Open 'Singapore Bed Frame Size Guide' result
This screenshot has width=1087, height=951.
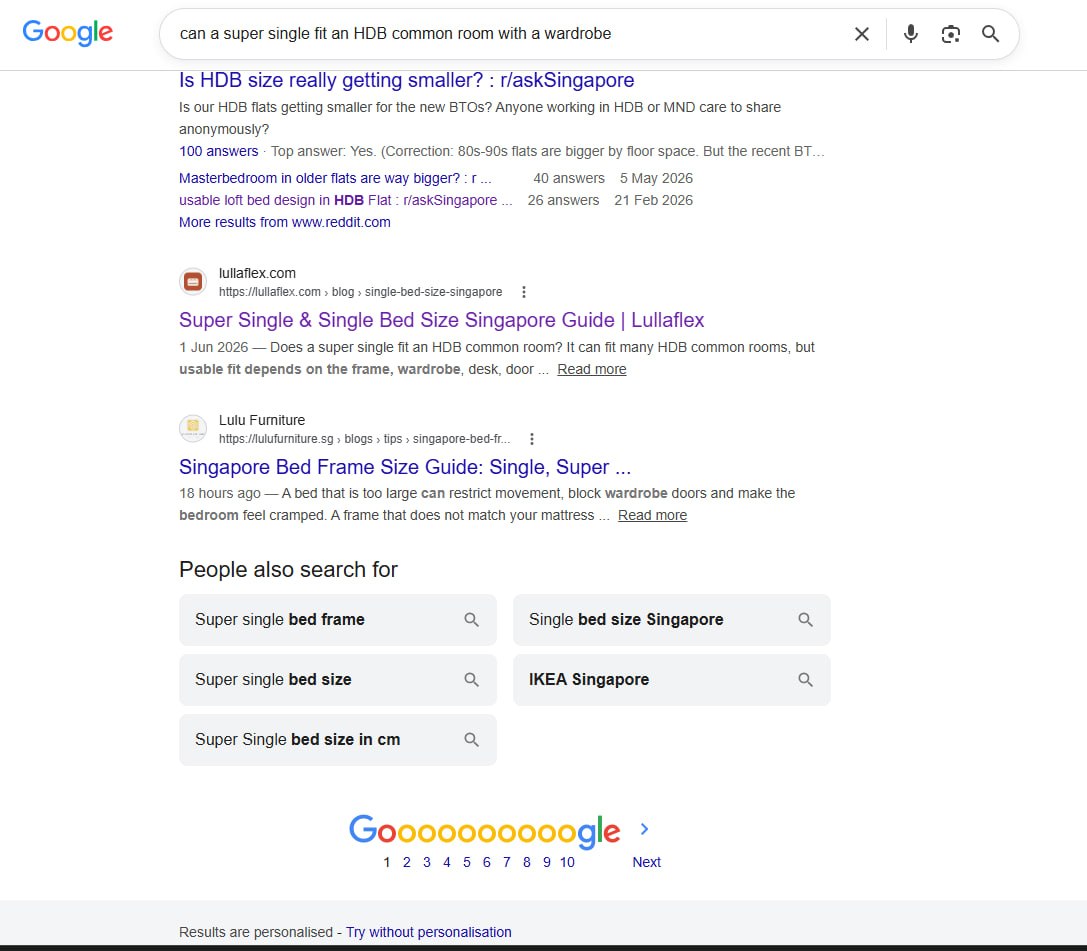coord(405,467)
